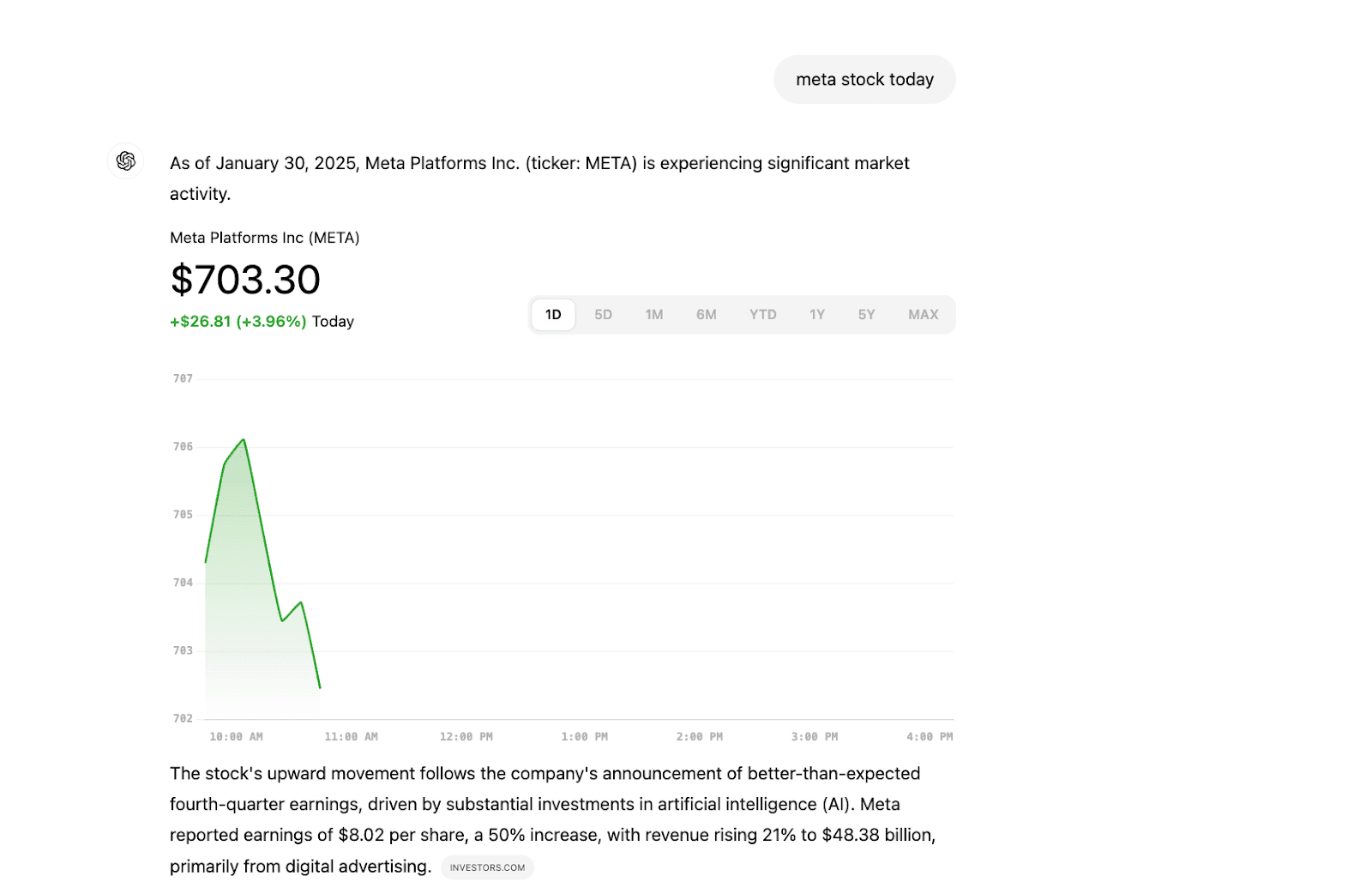Show the MAX time range chart

pos(923,315)
